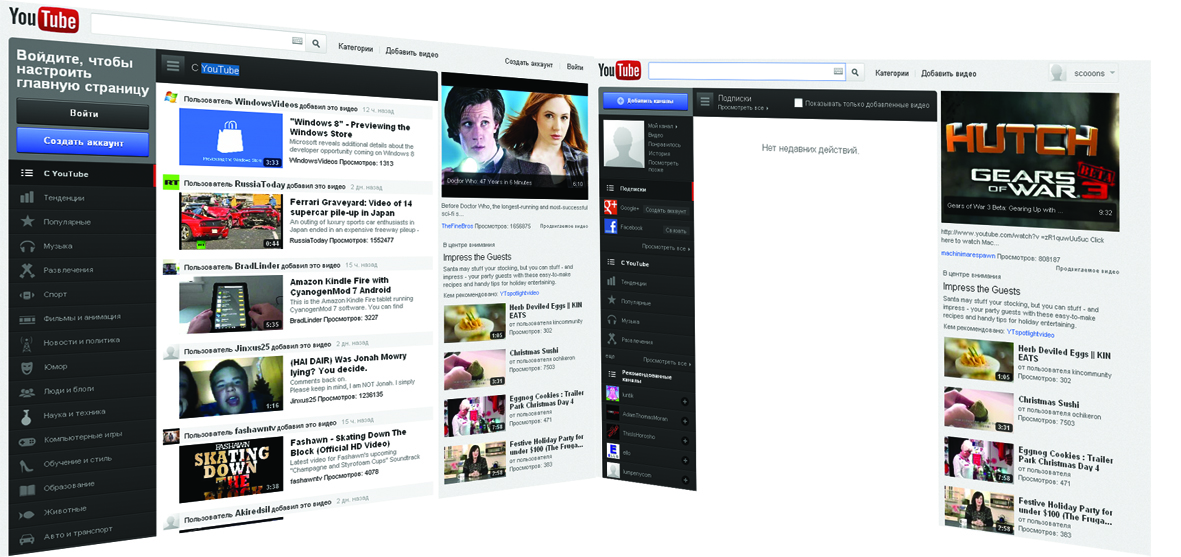Open the Windows 8 Store video thumbnail
This screenshot has width=1181, height=557.
230,138
